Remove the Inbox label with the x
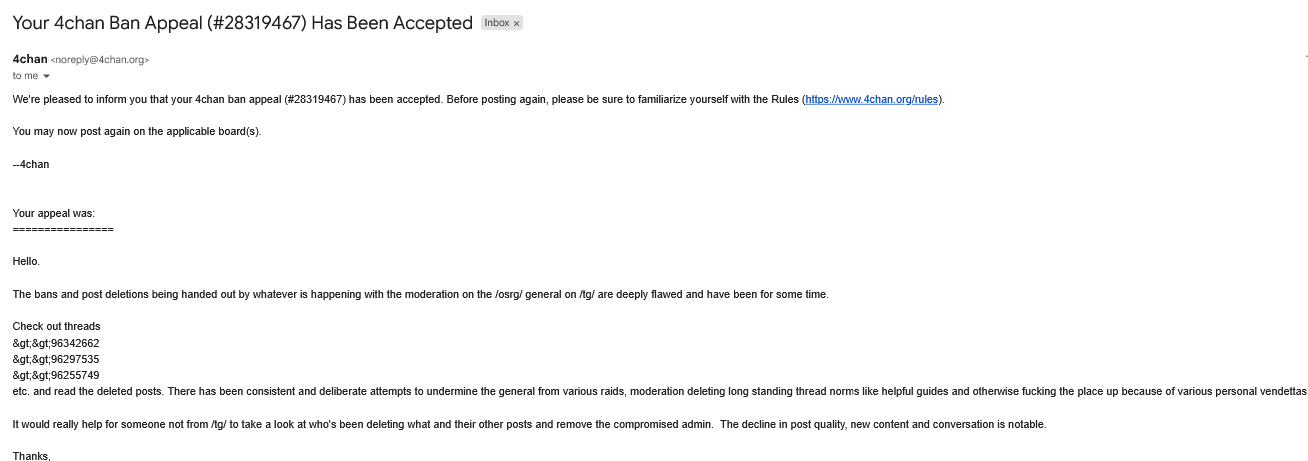The width and height of the screenshot is (1308, 461). click(x=517, y=23)
